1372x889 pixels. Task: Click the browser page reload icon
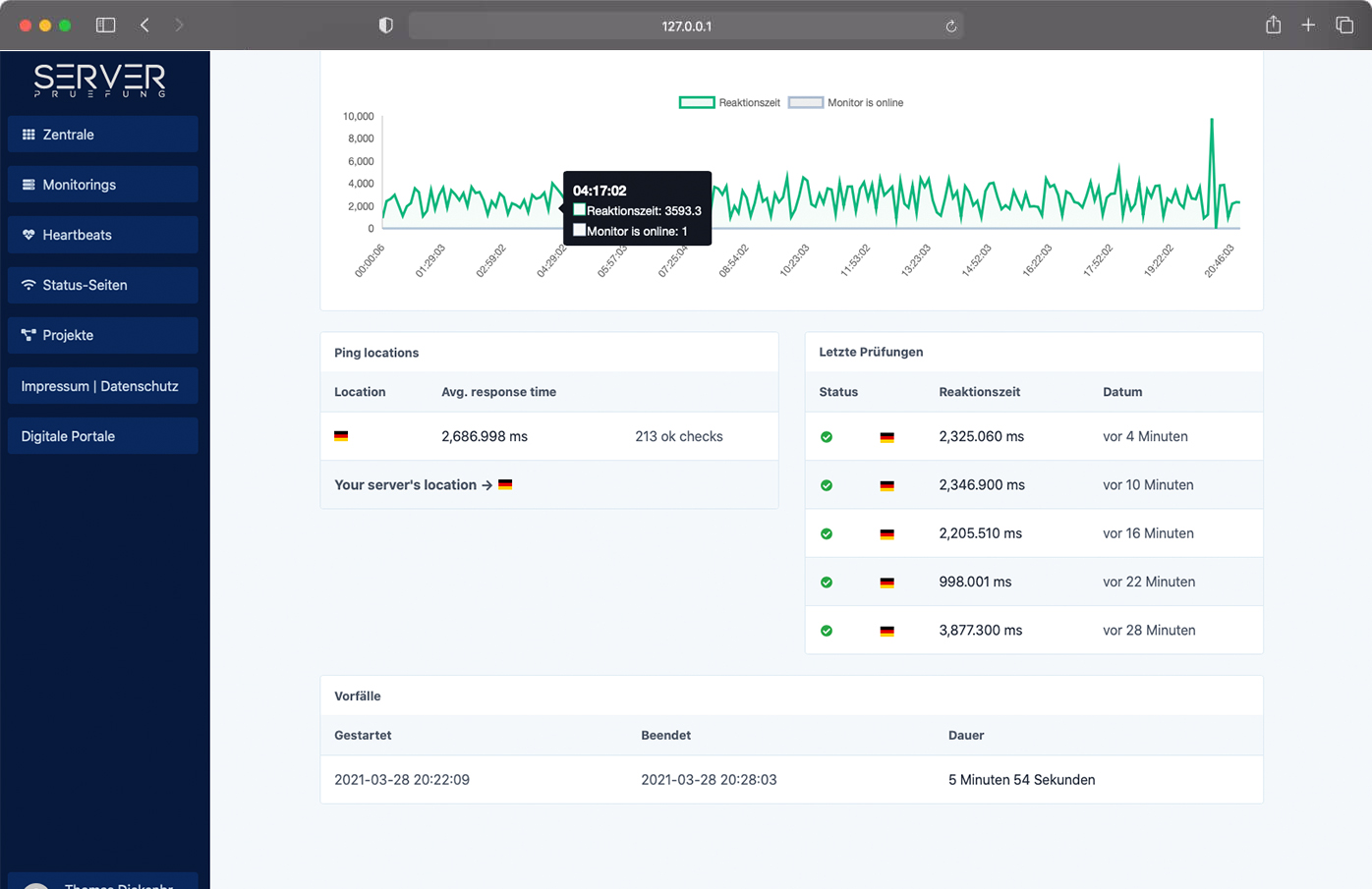[x=950, y=27]
